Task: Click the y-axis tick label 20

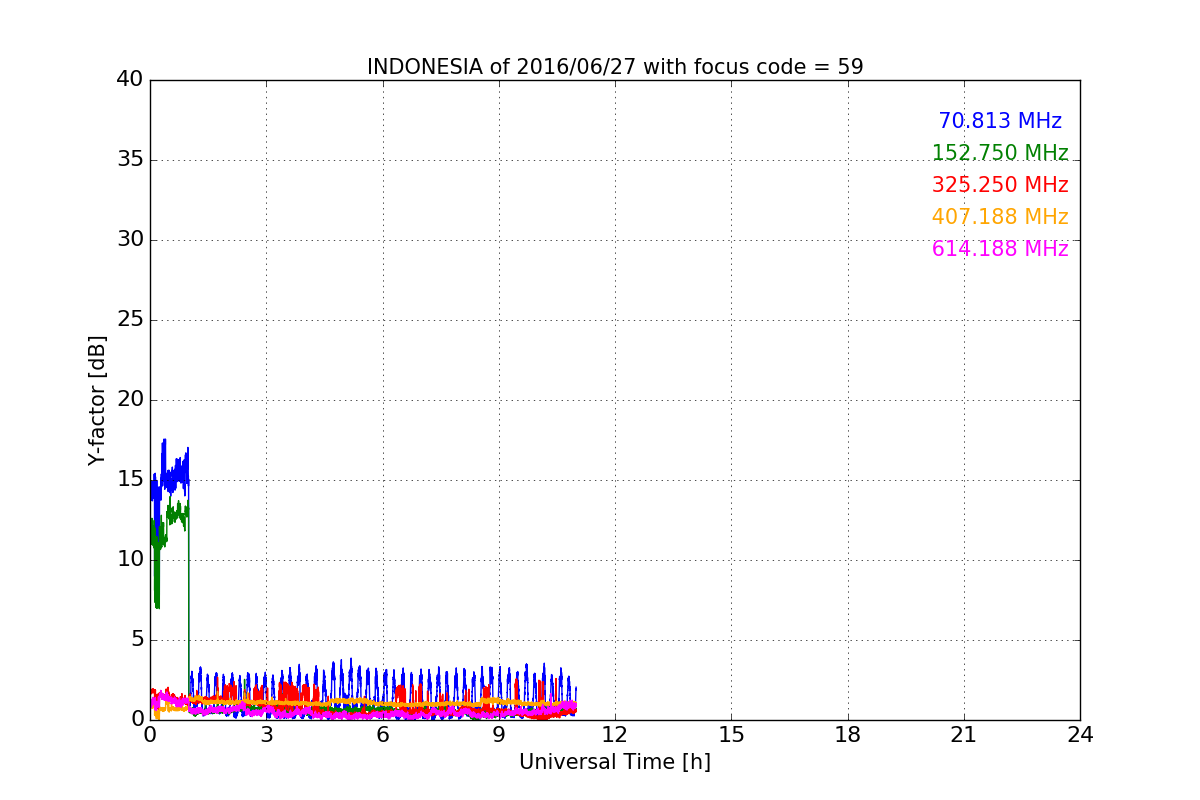Action: click(x=130, y=399)
